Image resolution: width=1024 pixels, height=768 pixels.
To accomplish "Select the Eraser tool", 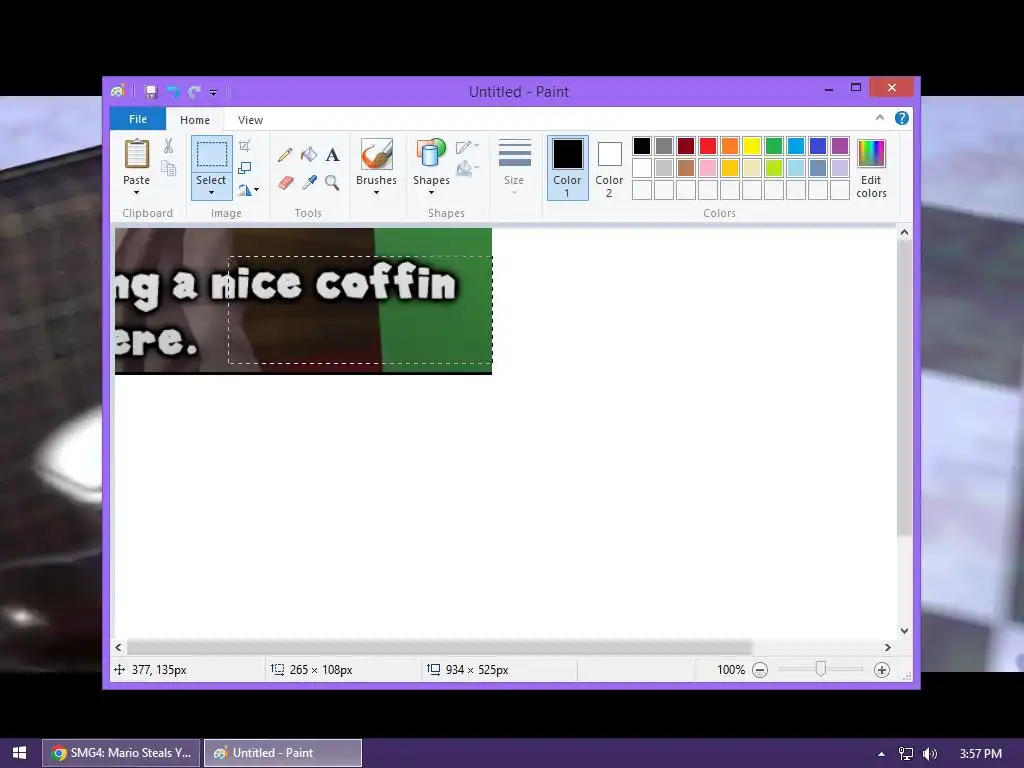I will tap(285, 182).
